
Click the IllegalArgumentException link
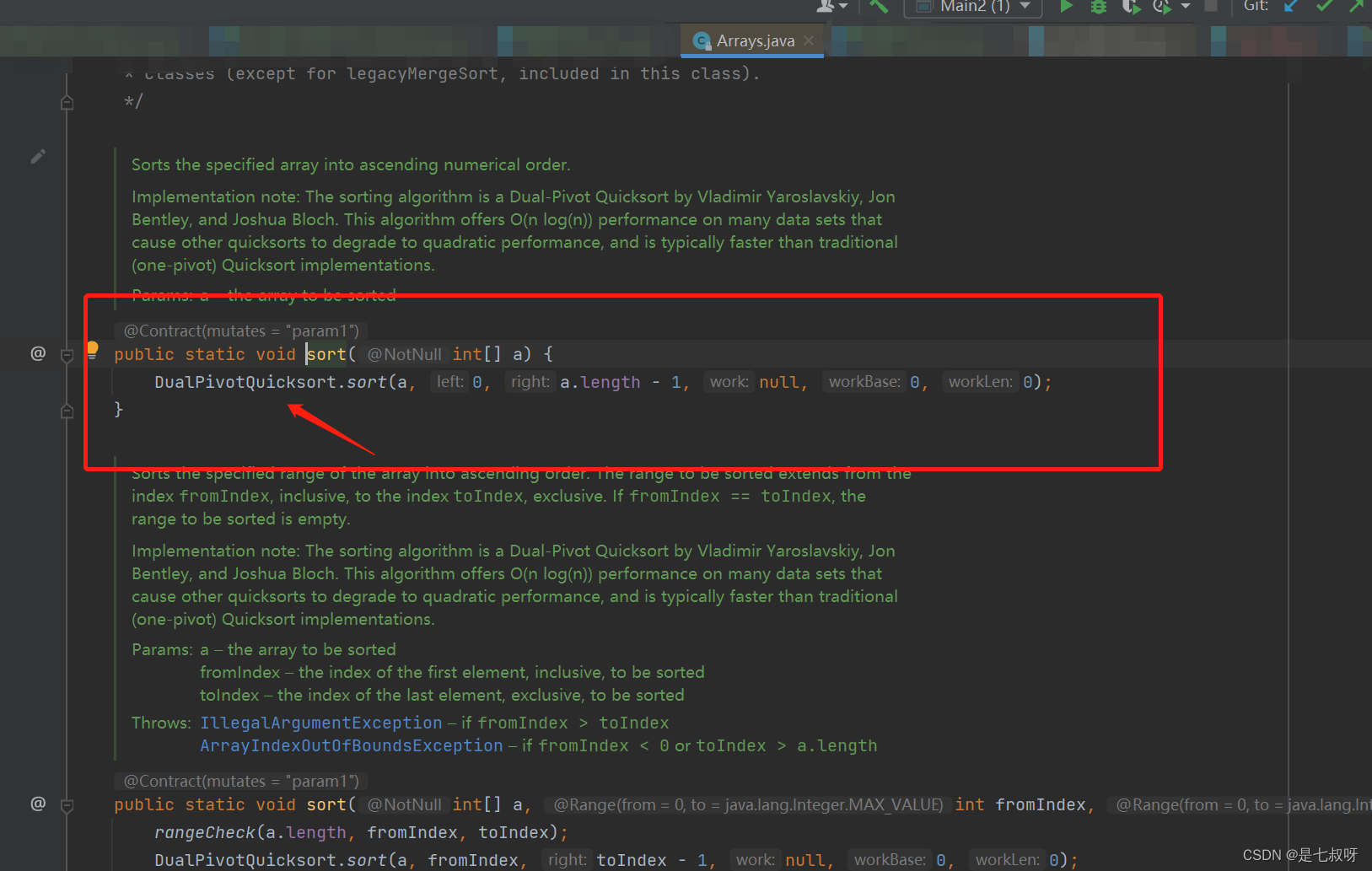(x=320, y=723)
